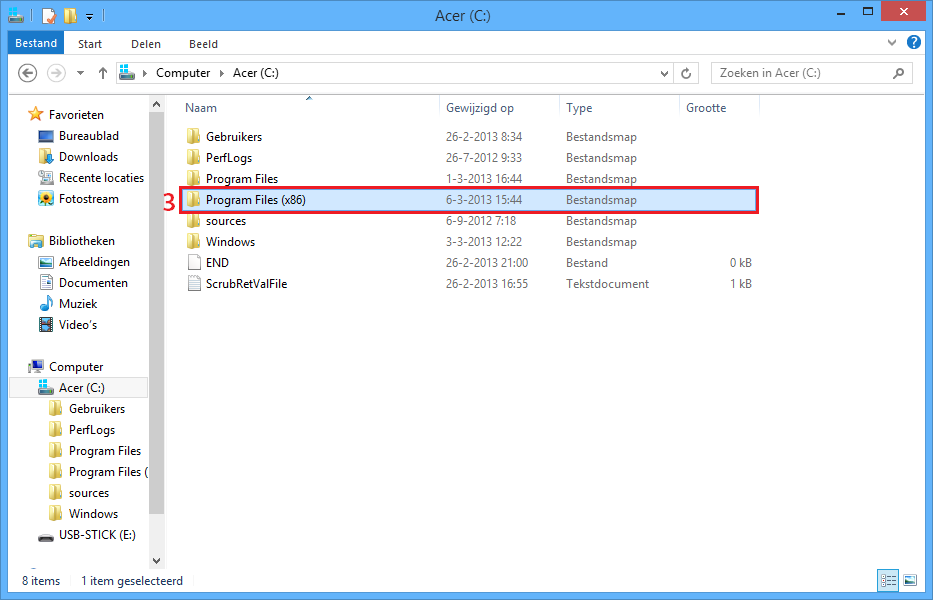The width and height of the screenshot is (933, 600).
Task: Click the magnifier in the Zoeken search box
Action: pyautogui.click(x=897, y=72)
